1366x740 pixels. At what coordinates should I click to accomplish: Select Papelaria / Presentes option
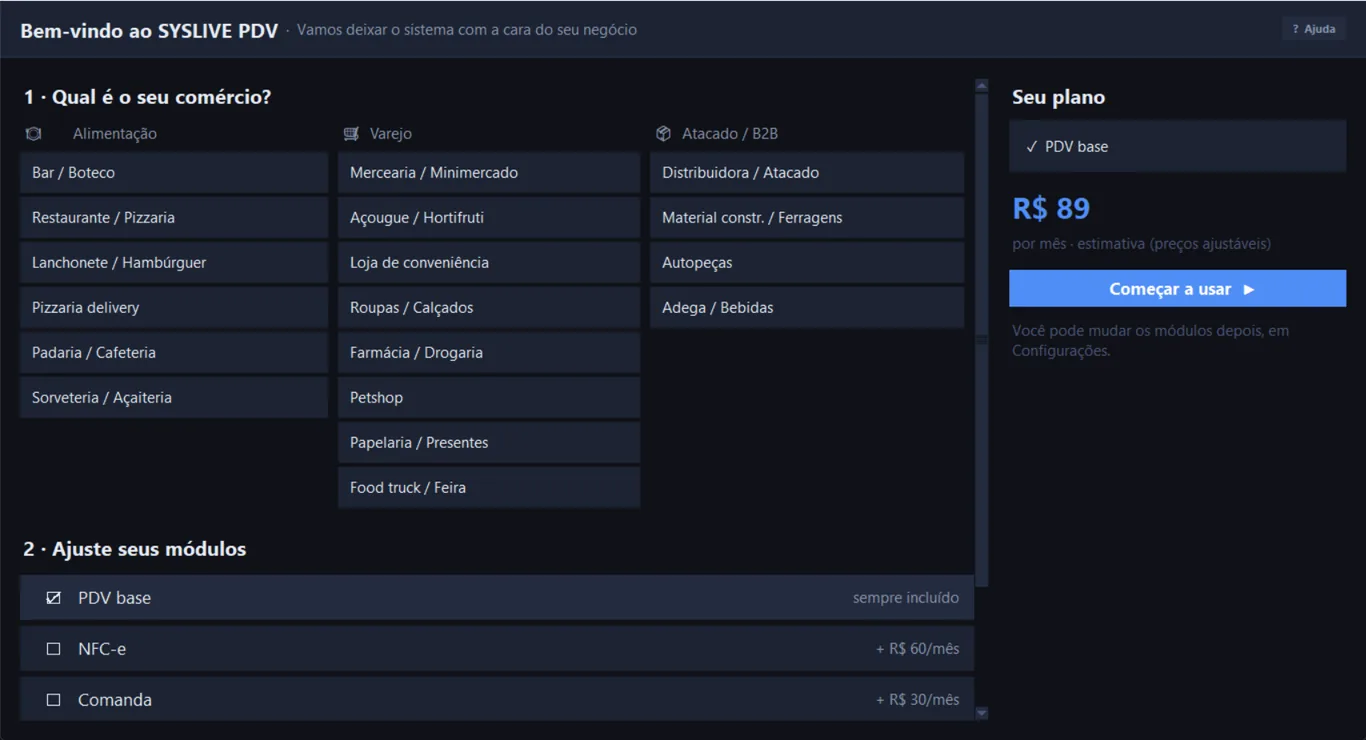(x=489, y=443)
